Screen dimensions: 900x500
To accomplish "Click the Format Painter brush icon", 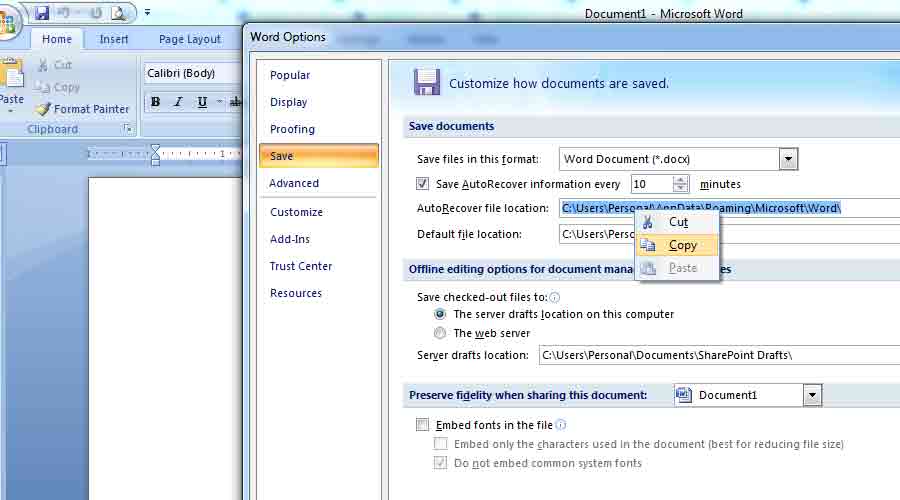I will (44, 108).
